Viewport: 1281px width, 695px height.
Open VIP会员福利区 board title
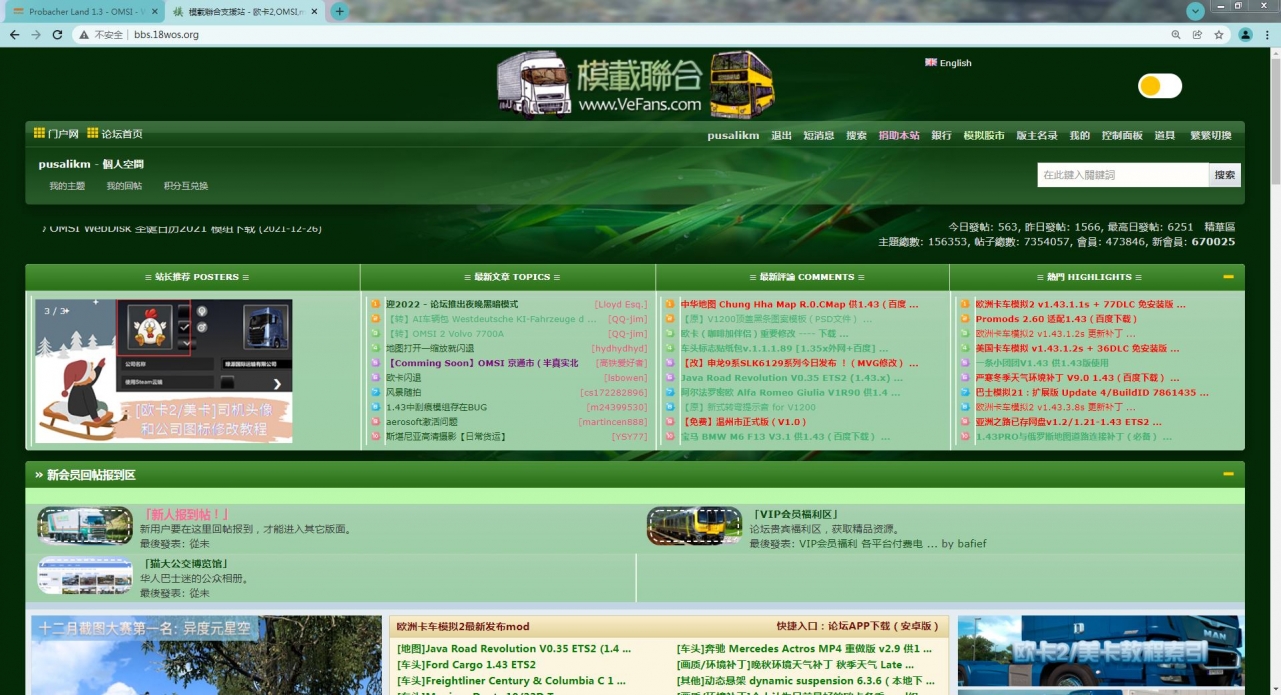click(794, 514)
